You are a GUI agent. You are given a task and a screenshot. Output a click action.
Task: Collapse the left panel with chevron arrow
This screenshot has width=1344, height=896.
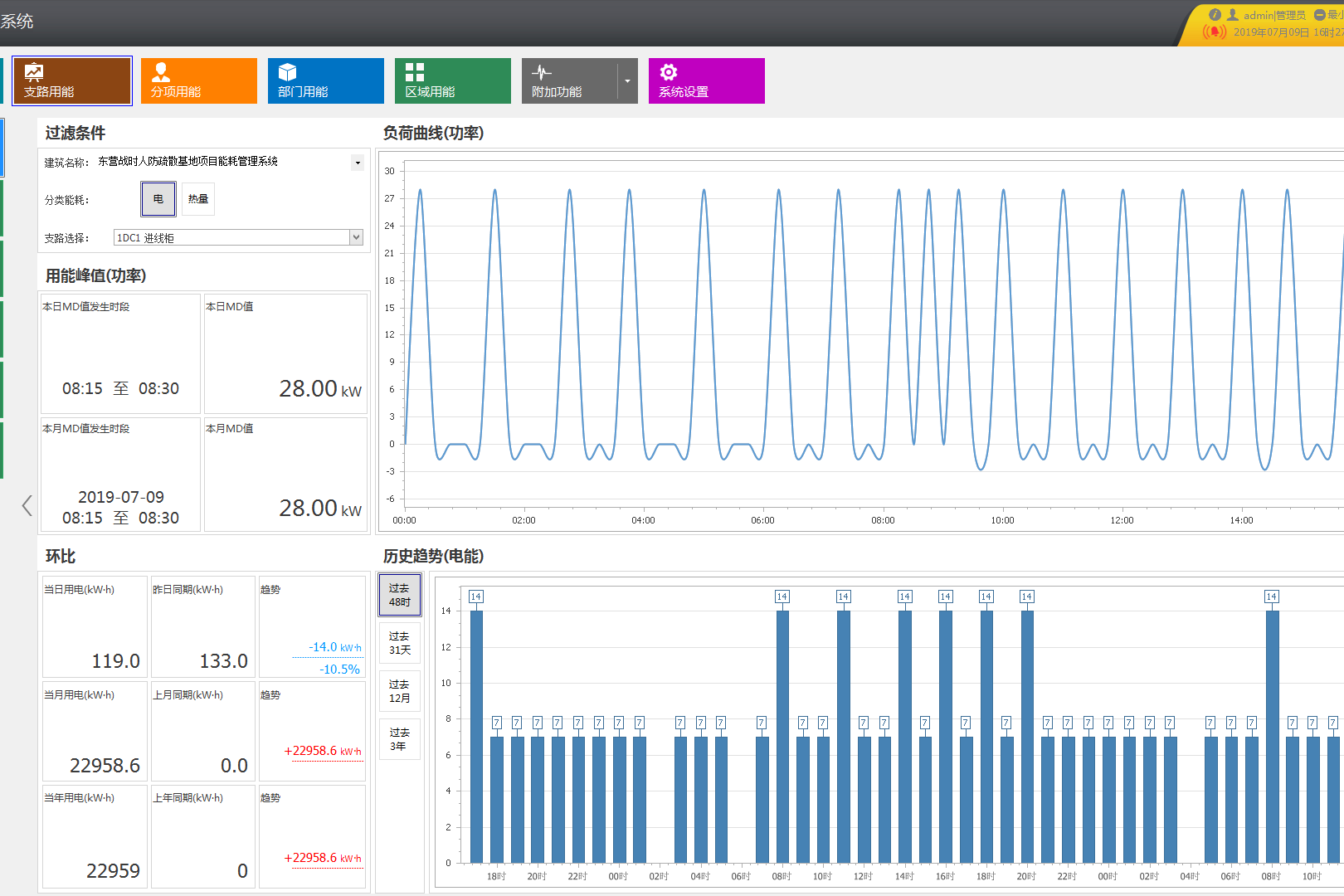pos(27,505)
